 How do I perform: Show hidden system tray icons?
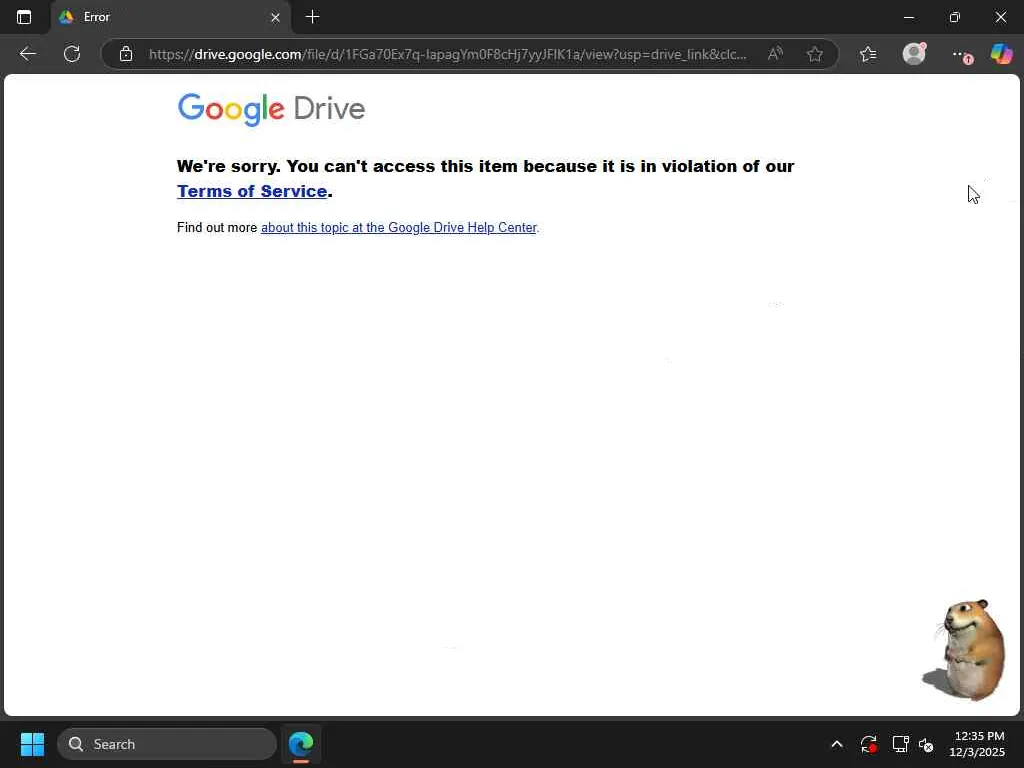pos(837,744)
